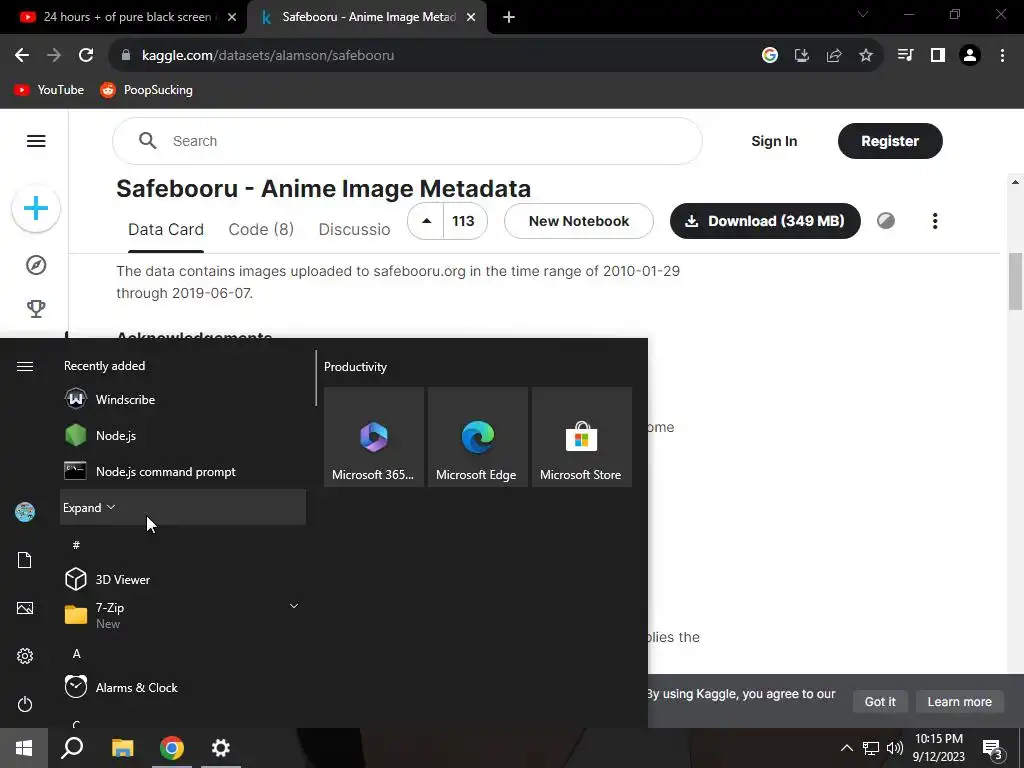This screenshot has width=1024, height=768.
Task: Go back to the previous page
Action: pos(22,56)
